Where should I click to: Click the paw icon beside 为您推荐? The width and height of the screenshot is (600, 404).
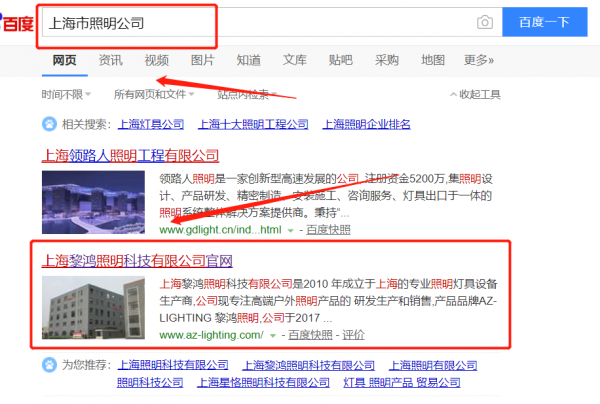click(x=48, y=366)
